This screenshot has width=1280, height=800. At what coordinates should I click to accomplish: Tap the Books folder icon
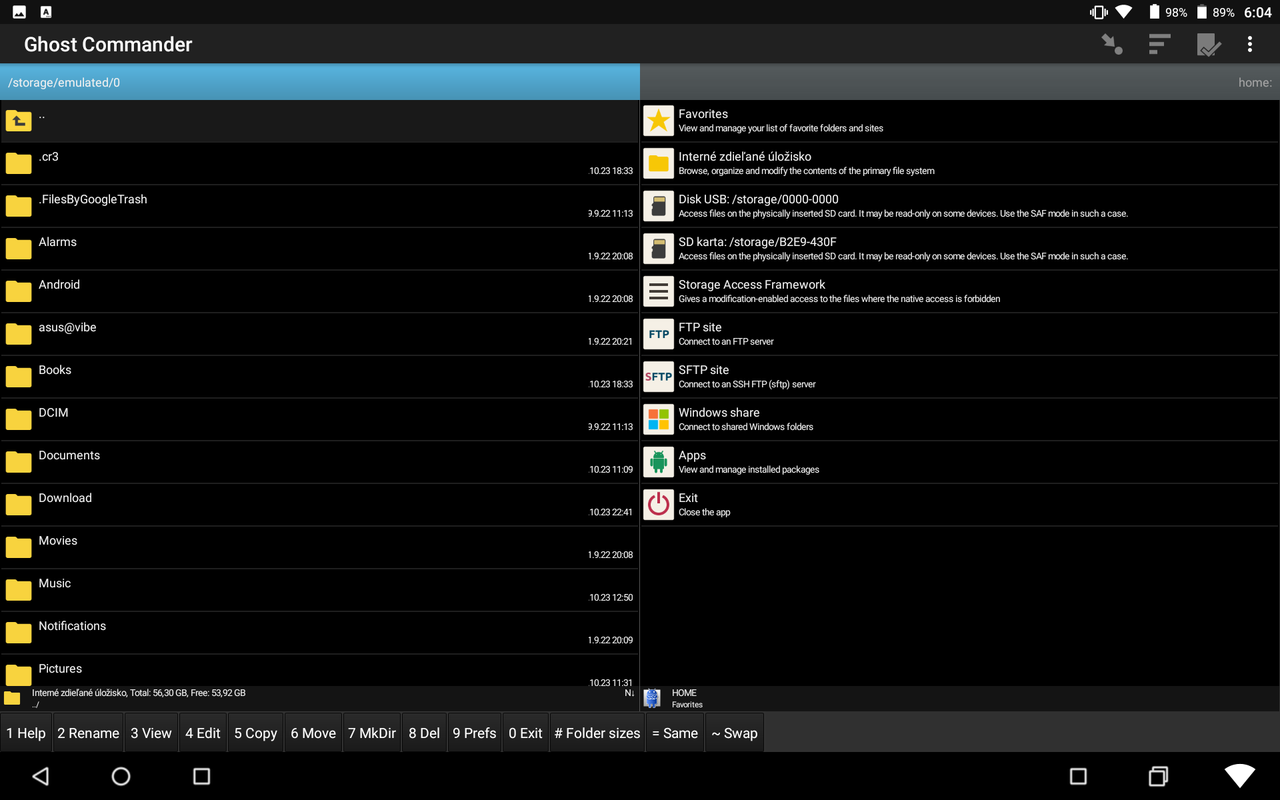pos(19,377)
